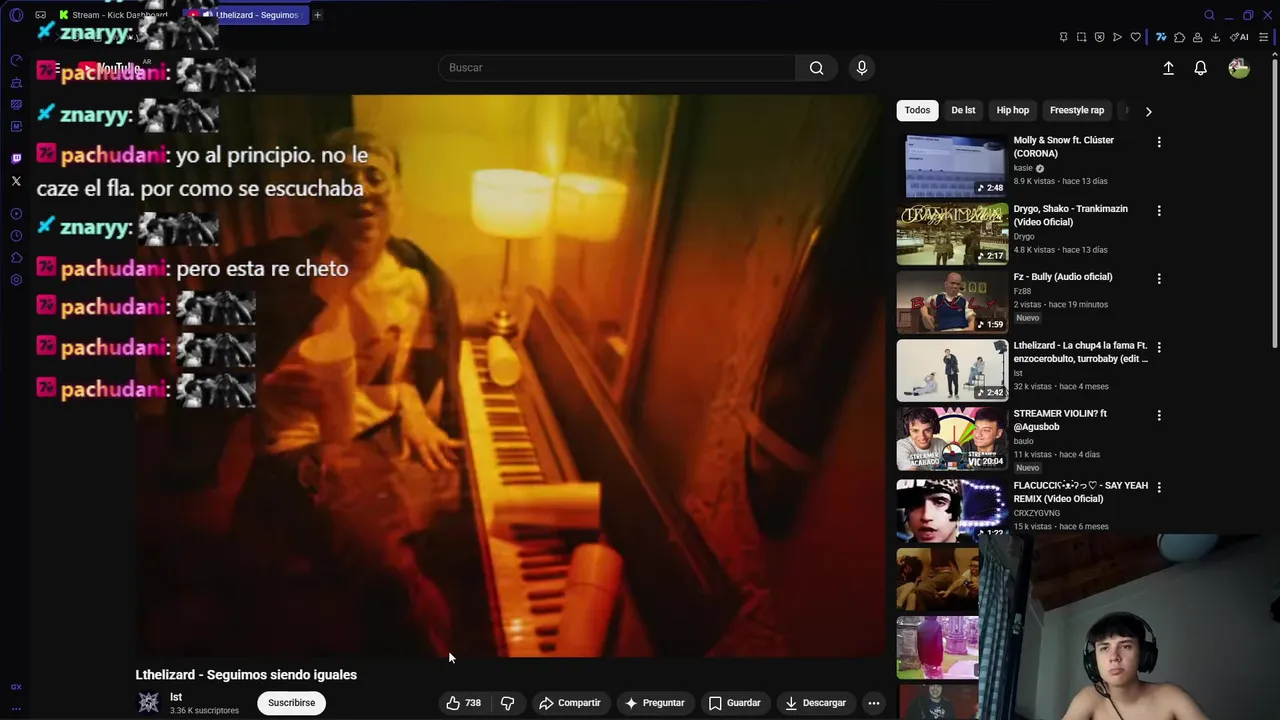Select the Hip hop filter chip

[x=1012, y=110]
